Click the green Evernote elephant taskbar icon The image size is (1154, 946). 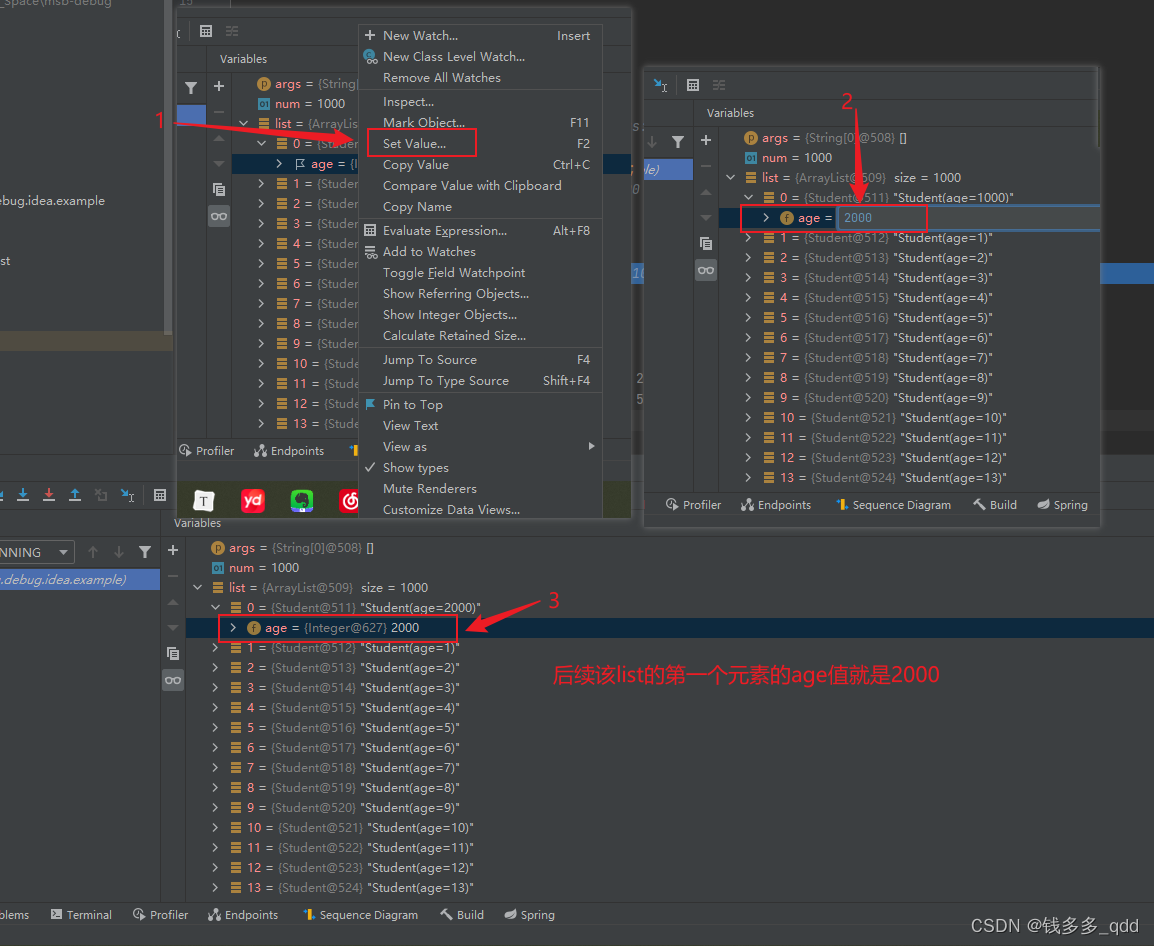(x=302, y=501)
